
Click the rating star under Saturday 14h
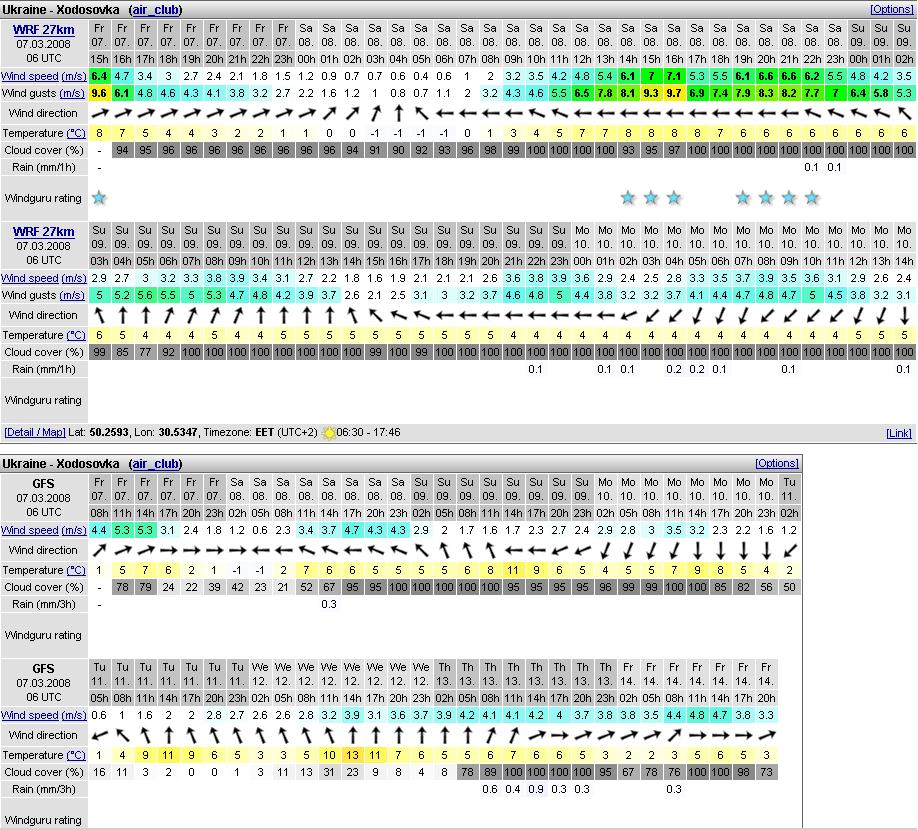click(628, 198)
